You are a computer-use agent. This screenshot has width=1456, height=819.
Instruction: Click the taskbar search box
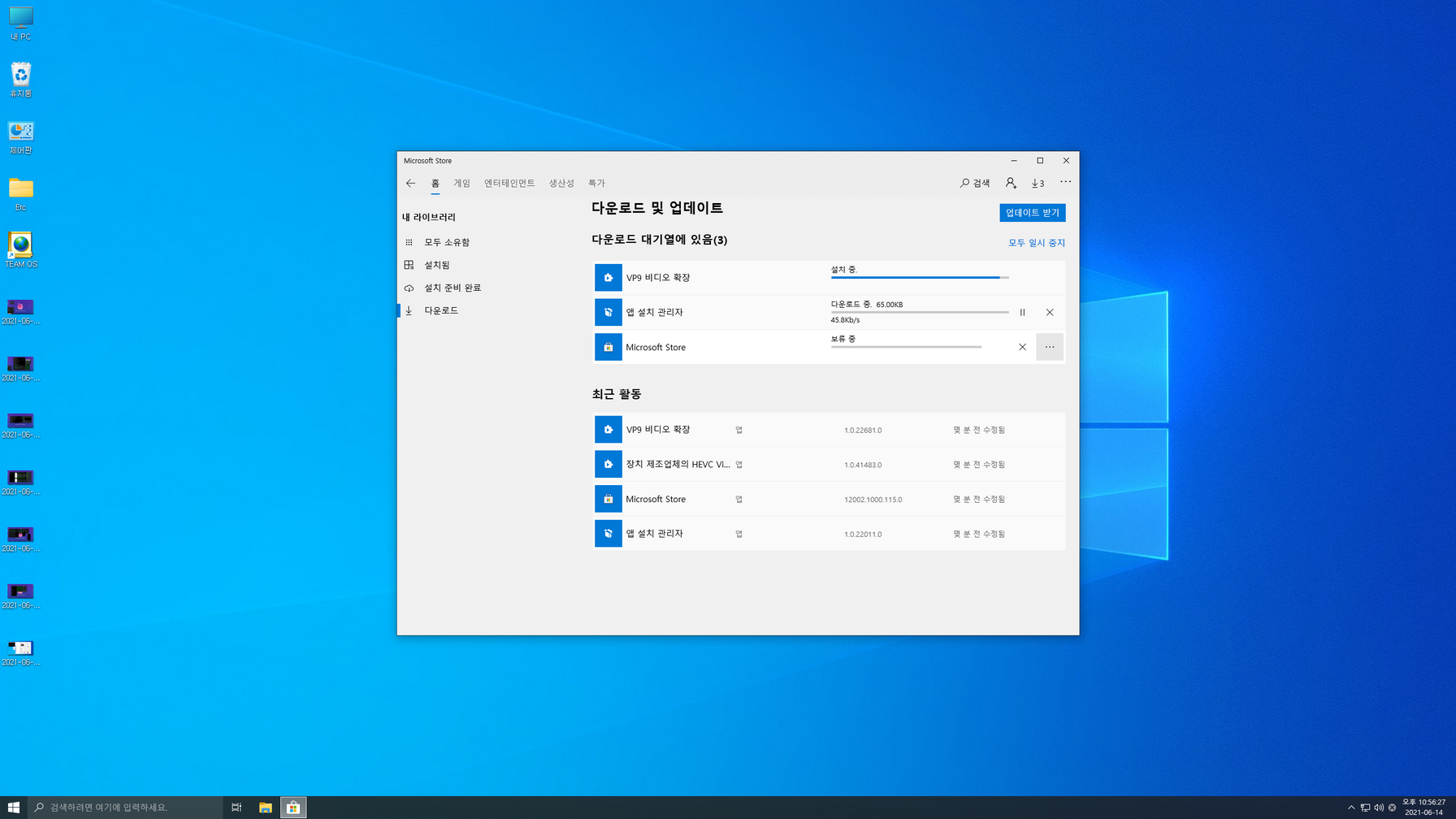point(125,807)
